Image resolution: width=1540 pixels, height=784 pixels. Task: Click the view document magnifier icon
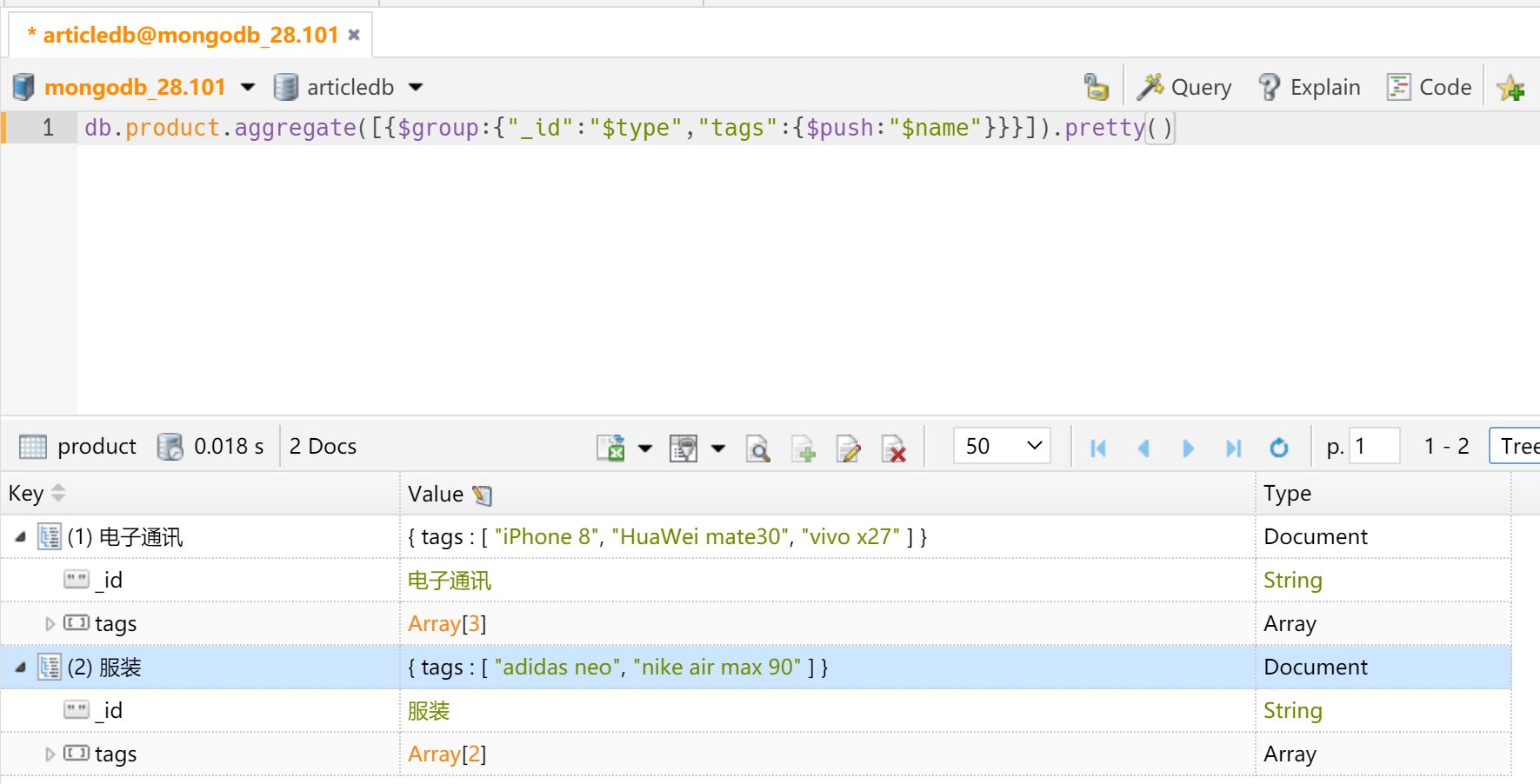pos(758,448)
